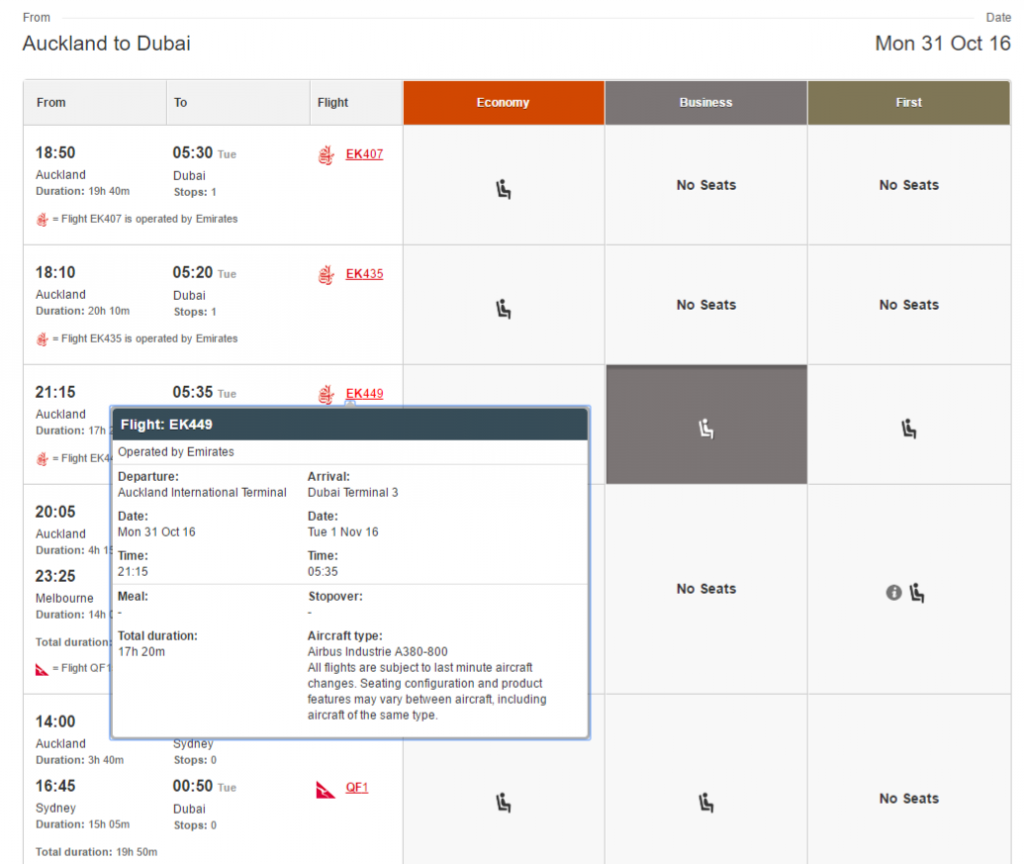Click No Seats in Business for EK407
The image size is (1024, 864).
click(x=706, y=185)
